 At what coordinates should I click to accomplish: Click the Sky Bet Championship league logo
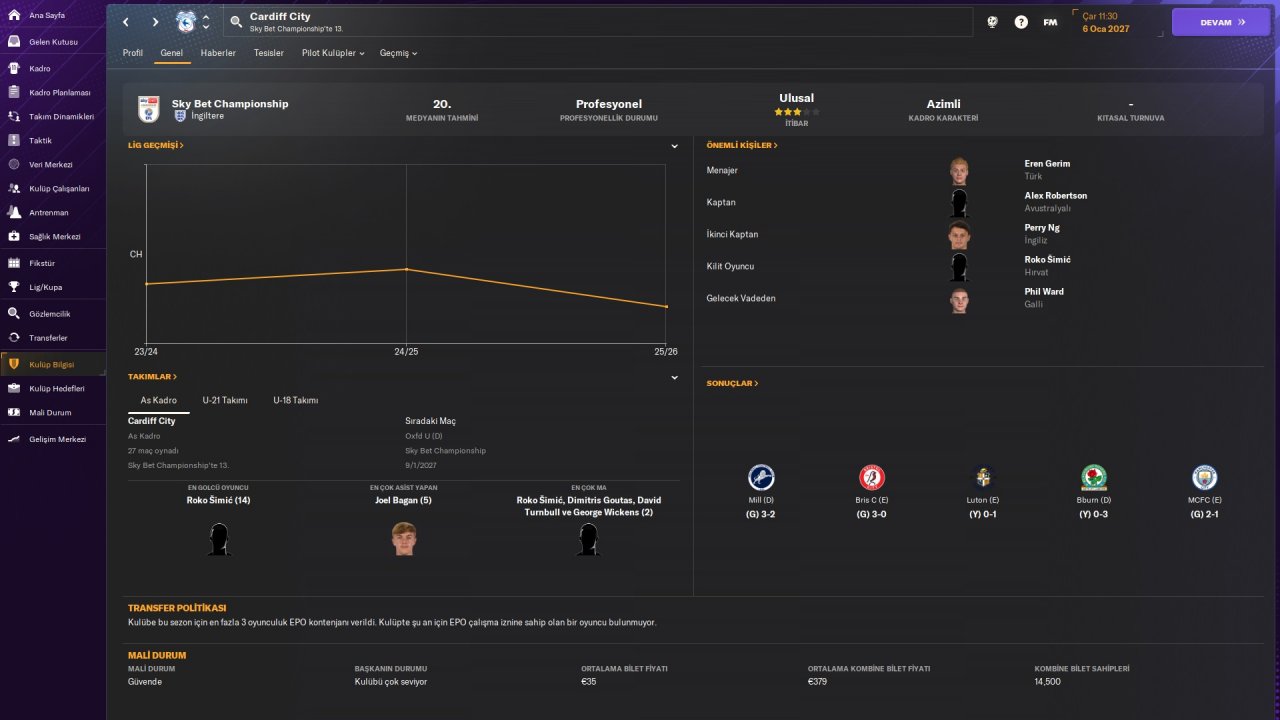click(x=149, y=109)
